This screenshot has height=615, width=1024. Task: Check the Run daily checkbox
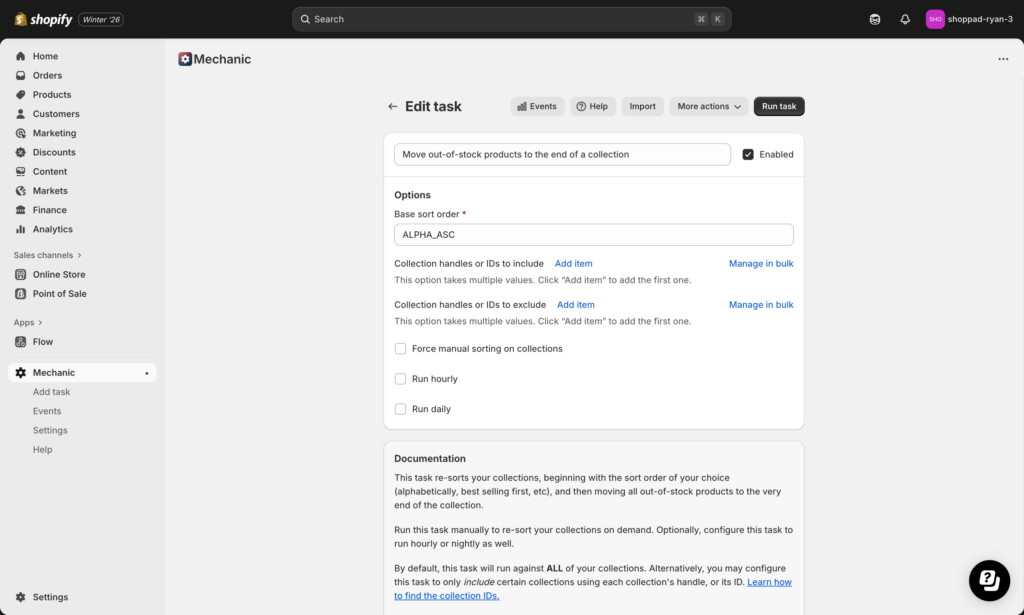point(400,409)
